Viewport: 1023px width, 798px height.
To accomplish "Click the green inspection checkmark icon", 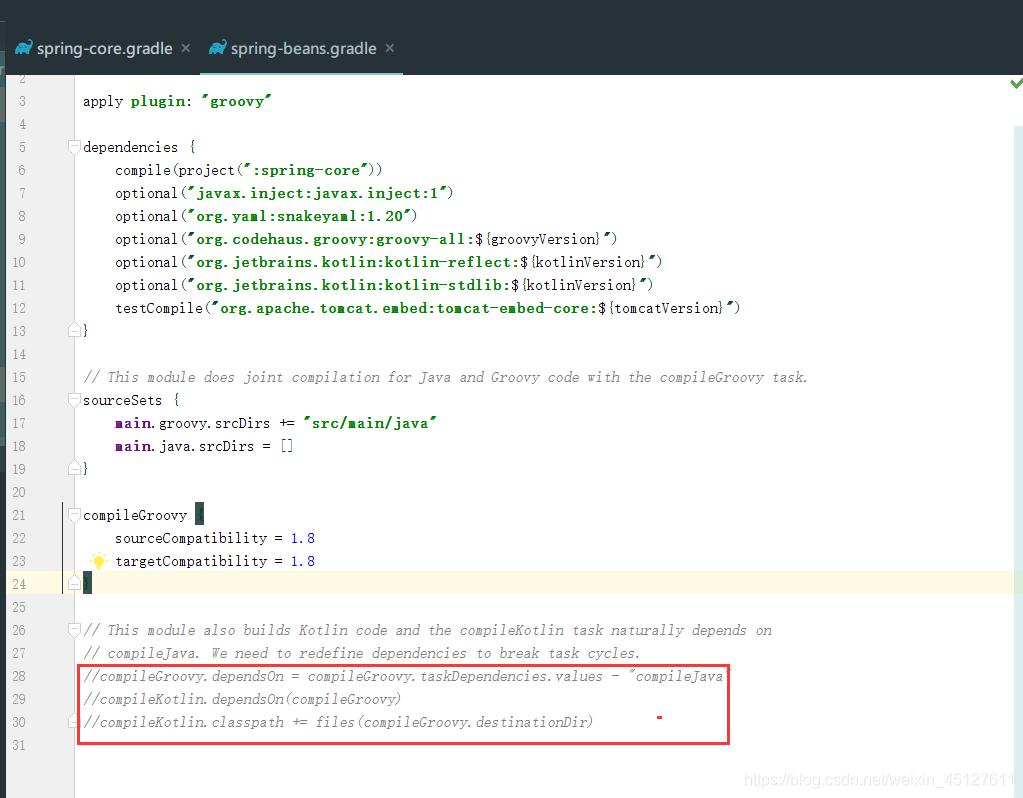I will (x=1016, y=84).
